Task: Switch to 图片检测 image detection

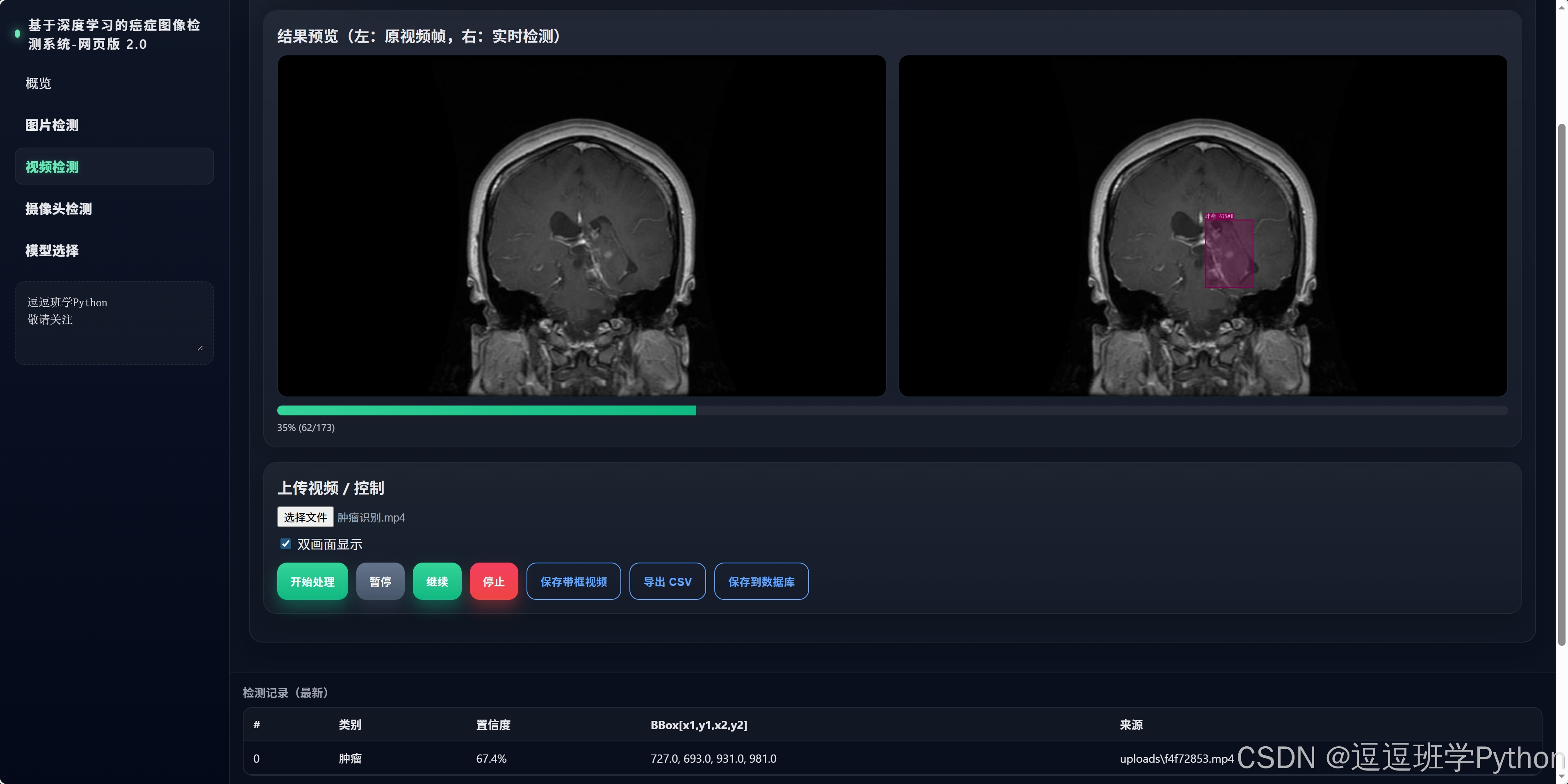Action: [x=52, y=125]
